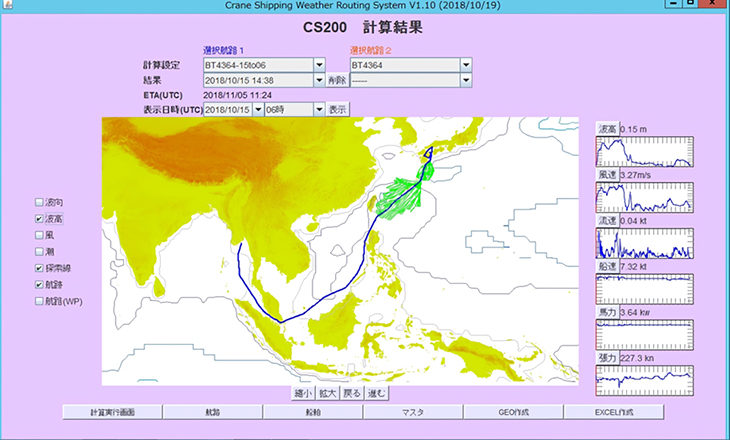The image size is (730, 440).
Task: Open the 06時 hour dropdown
Action: click(x=318, y=109)
